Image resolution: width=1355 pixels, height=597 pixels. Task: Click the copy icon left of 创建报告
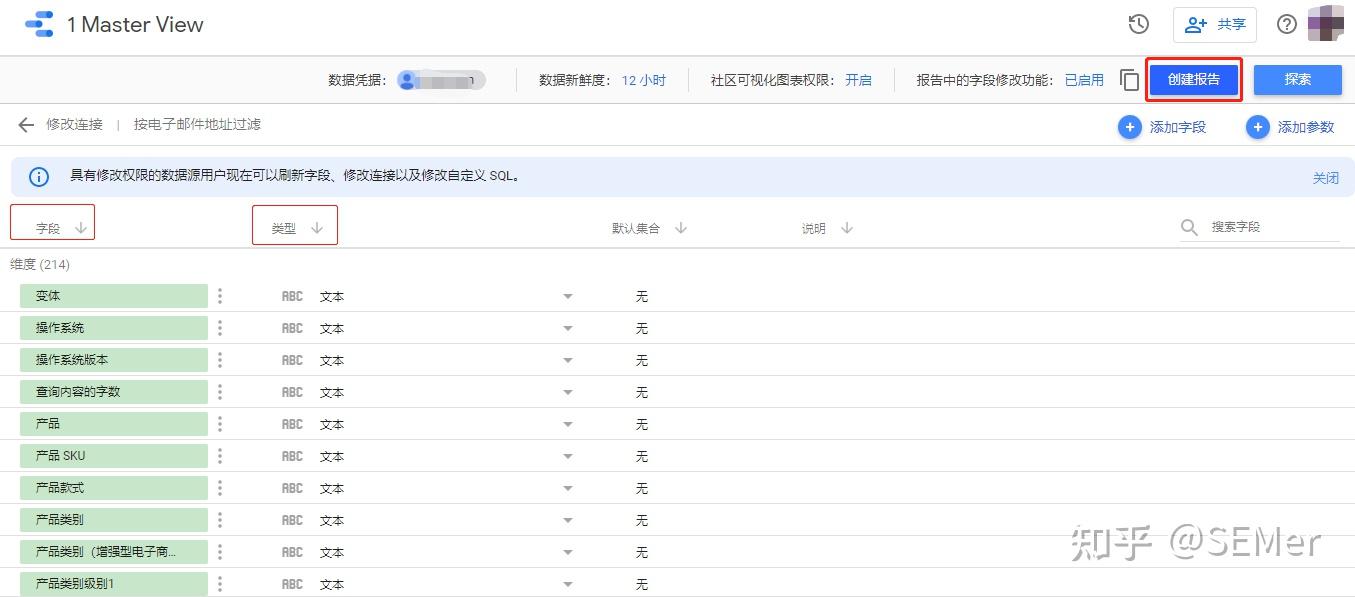[1129, 80]
